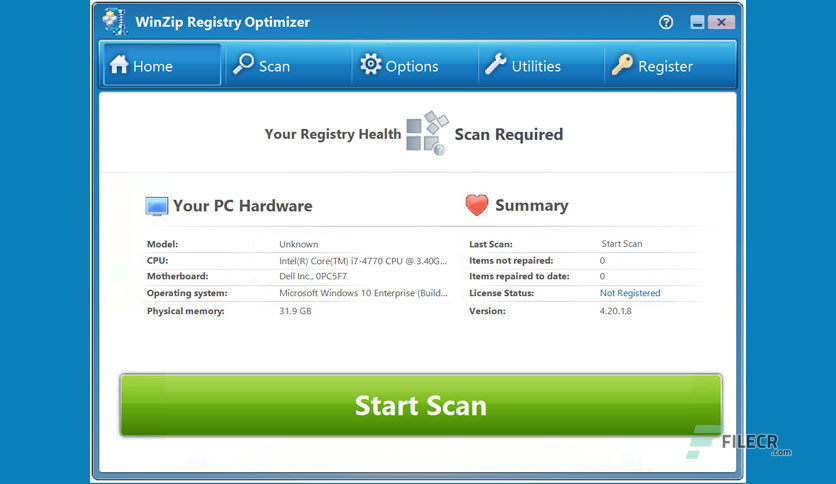Viewport: 836px width, 484px height.
Task: Click the registry health blocks icon
Action: 427,133
